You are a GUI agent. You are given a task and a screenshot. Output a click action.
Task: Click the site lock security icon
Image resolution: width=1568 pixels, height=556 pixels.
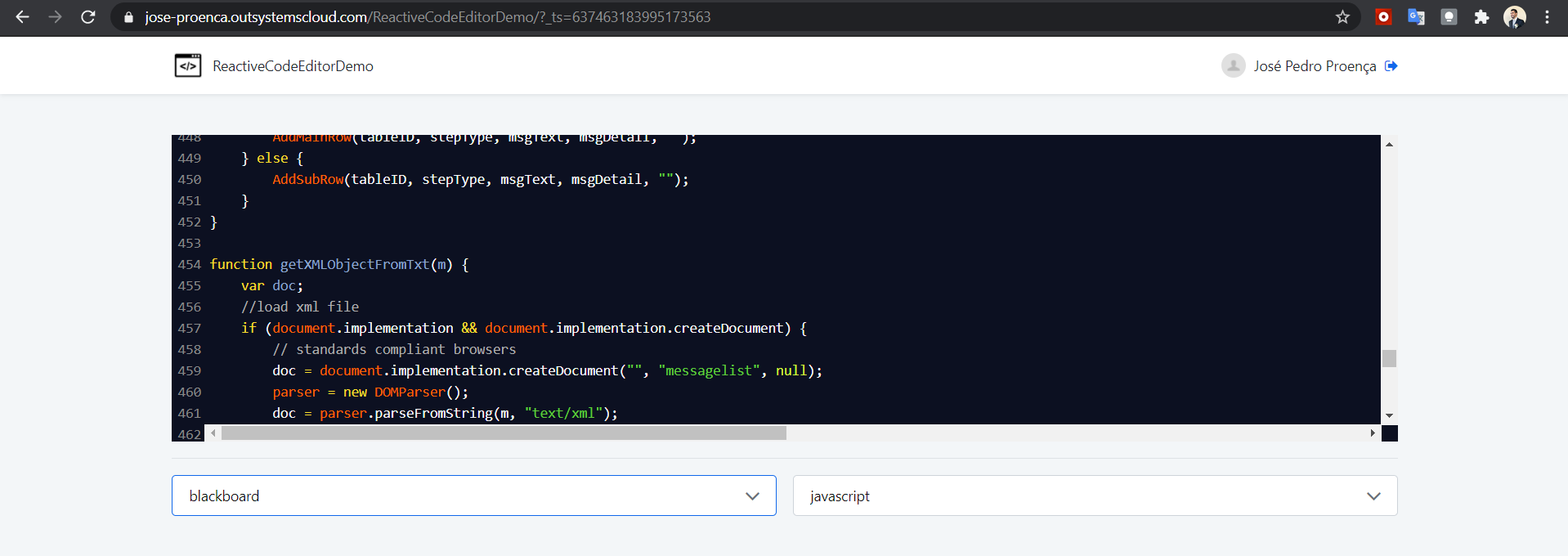pyautogui.click(x=128, y=17)
